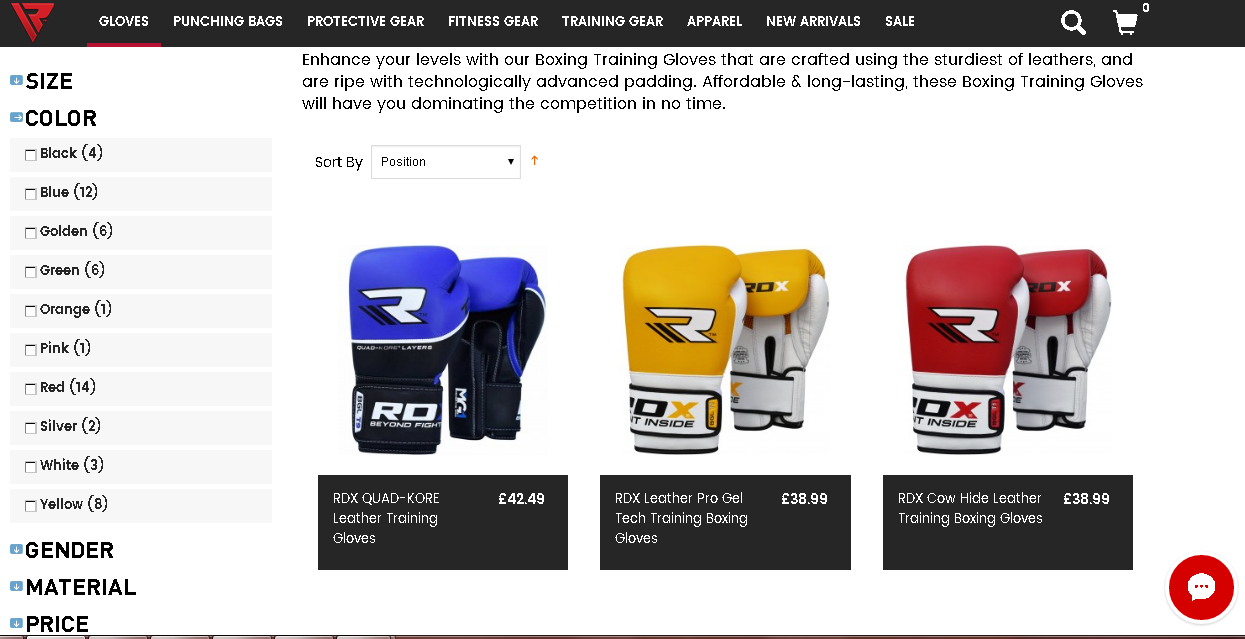
Task: Enable the Yellow color filter
Action: (30, 506)
